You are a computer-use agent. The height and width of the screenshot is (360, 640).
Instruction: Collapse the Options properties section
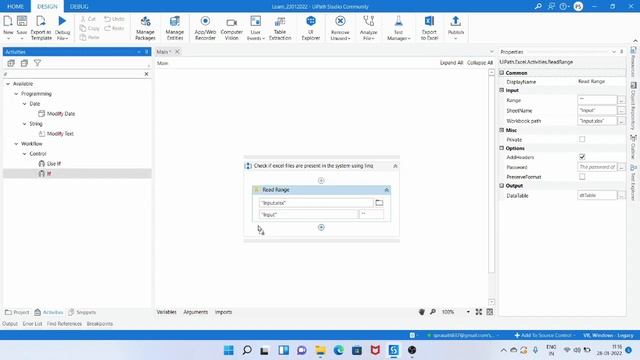click(x=502, y=148)
